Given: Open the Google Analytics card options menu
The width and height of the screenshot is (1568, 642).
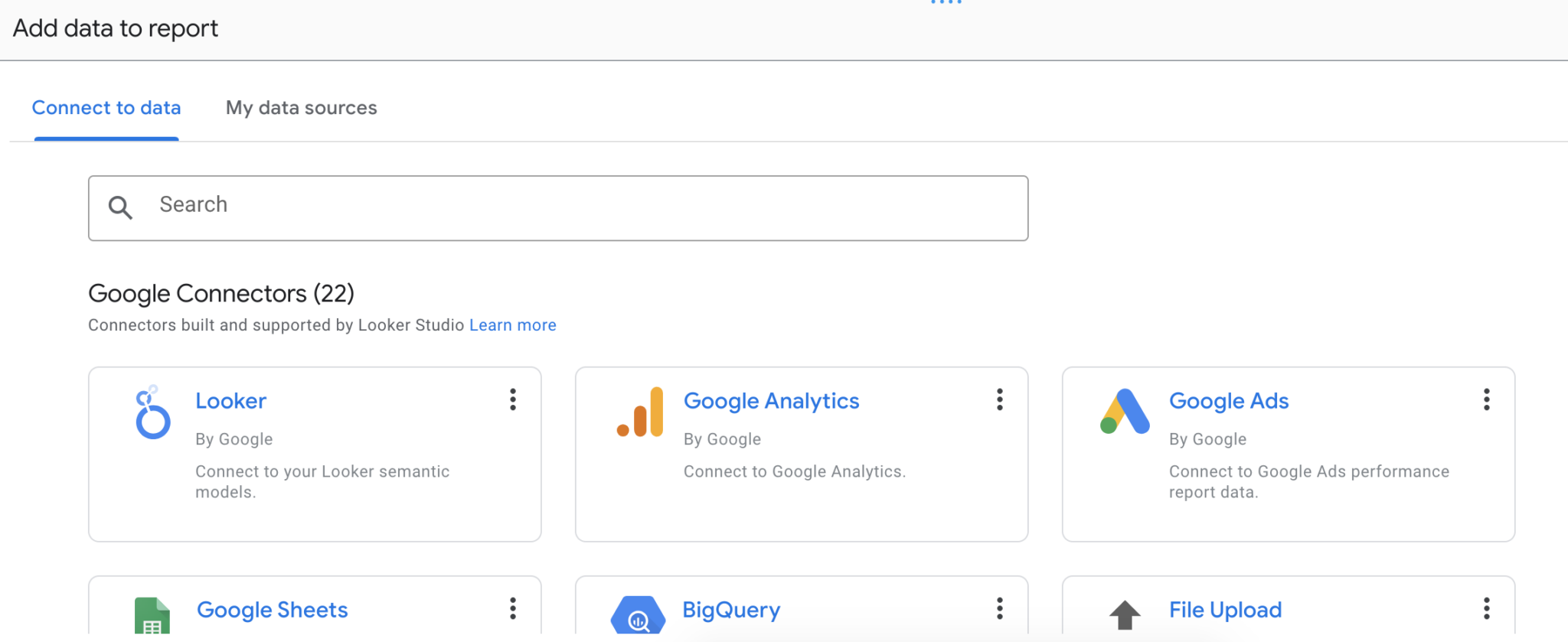Looking at the screenshot, I should click(x=999, y=399).
